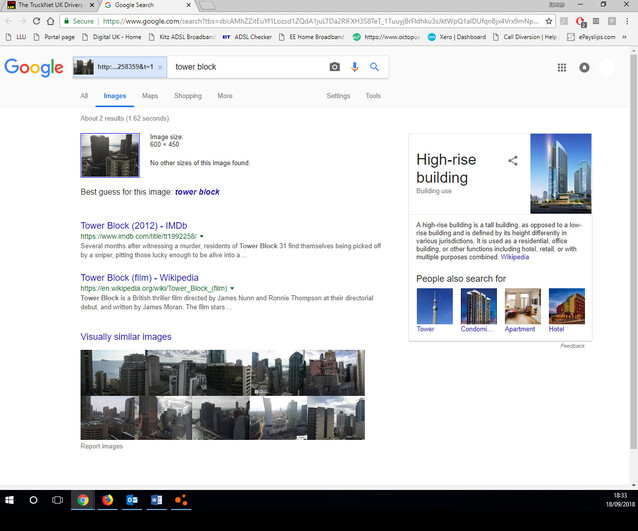Switch to the Maps results tab
Viewport: 638px width, 531px height.
(150, 96)
